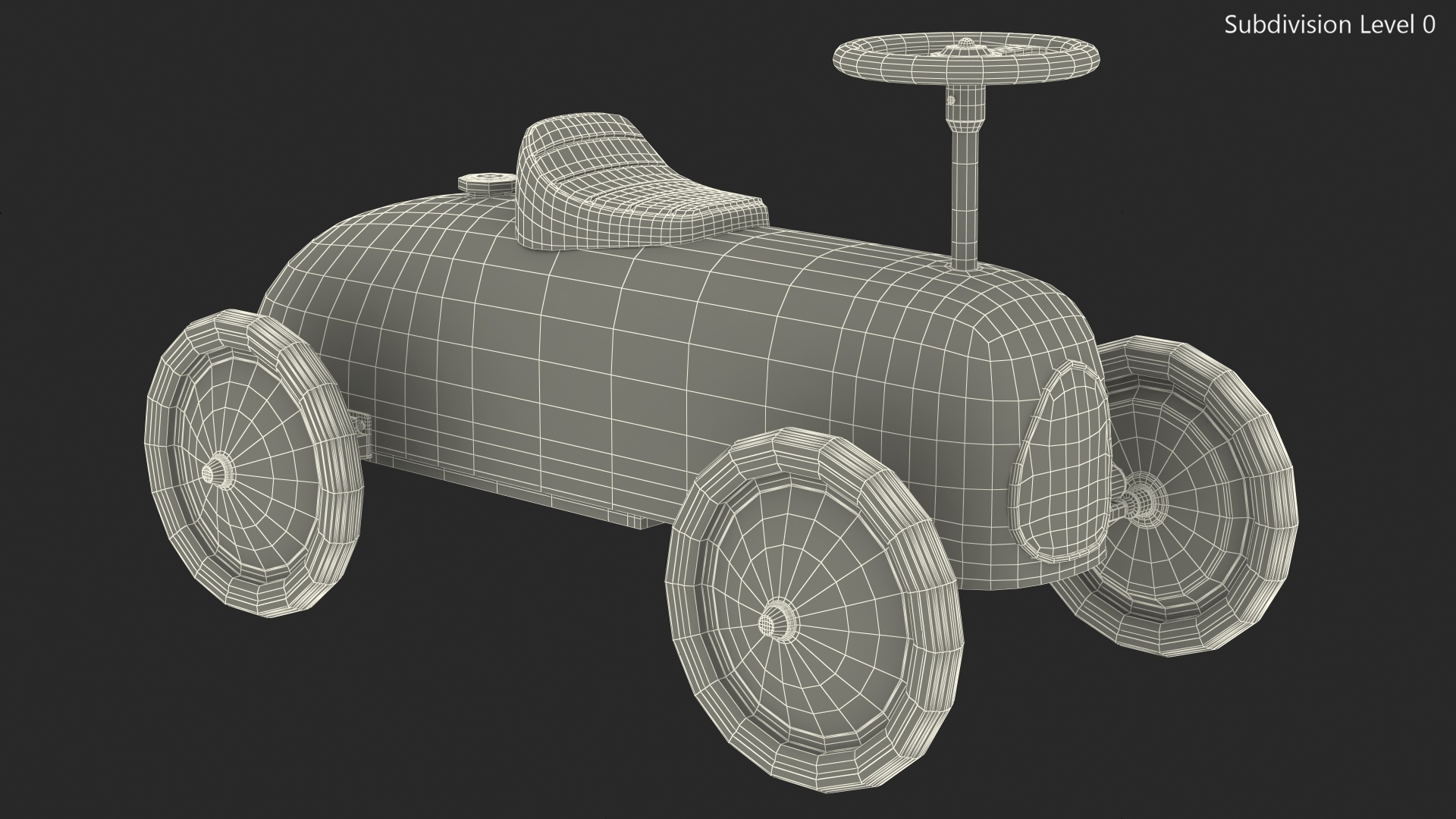This screenshot has width=1456, height=819.
Task: Click the Subdivision Level 0 label
Action: [x=1329, y=25]
